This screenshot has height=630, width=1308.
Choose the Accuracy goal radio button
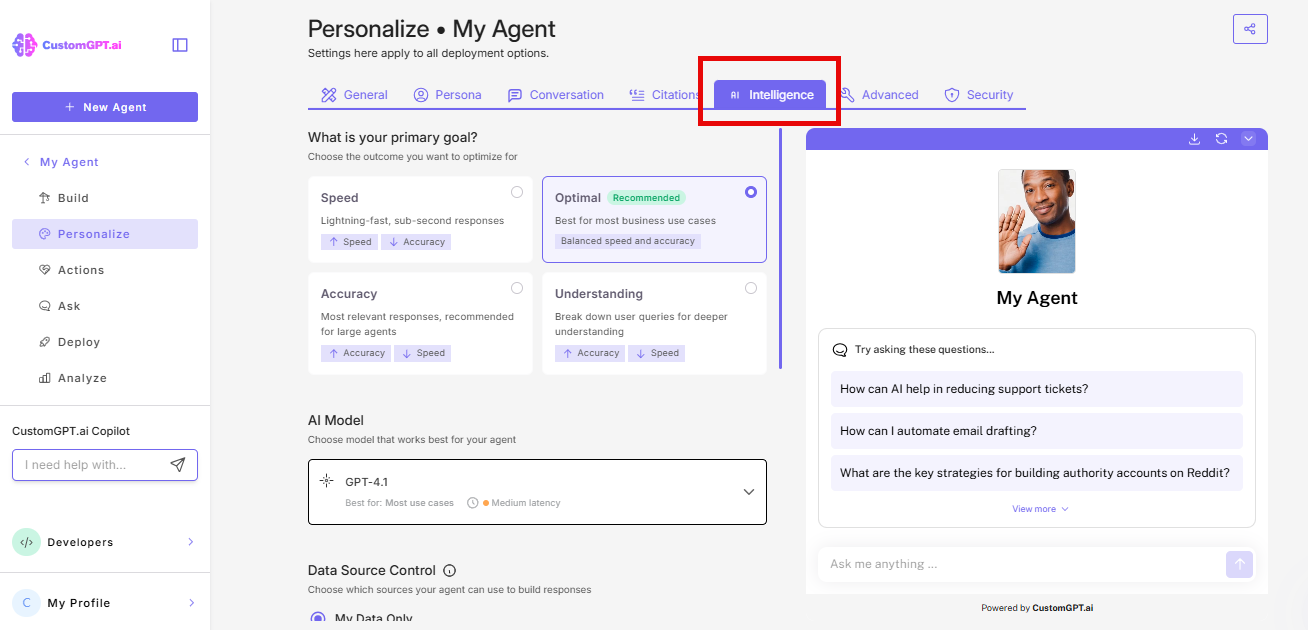point(517,288)
